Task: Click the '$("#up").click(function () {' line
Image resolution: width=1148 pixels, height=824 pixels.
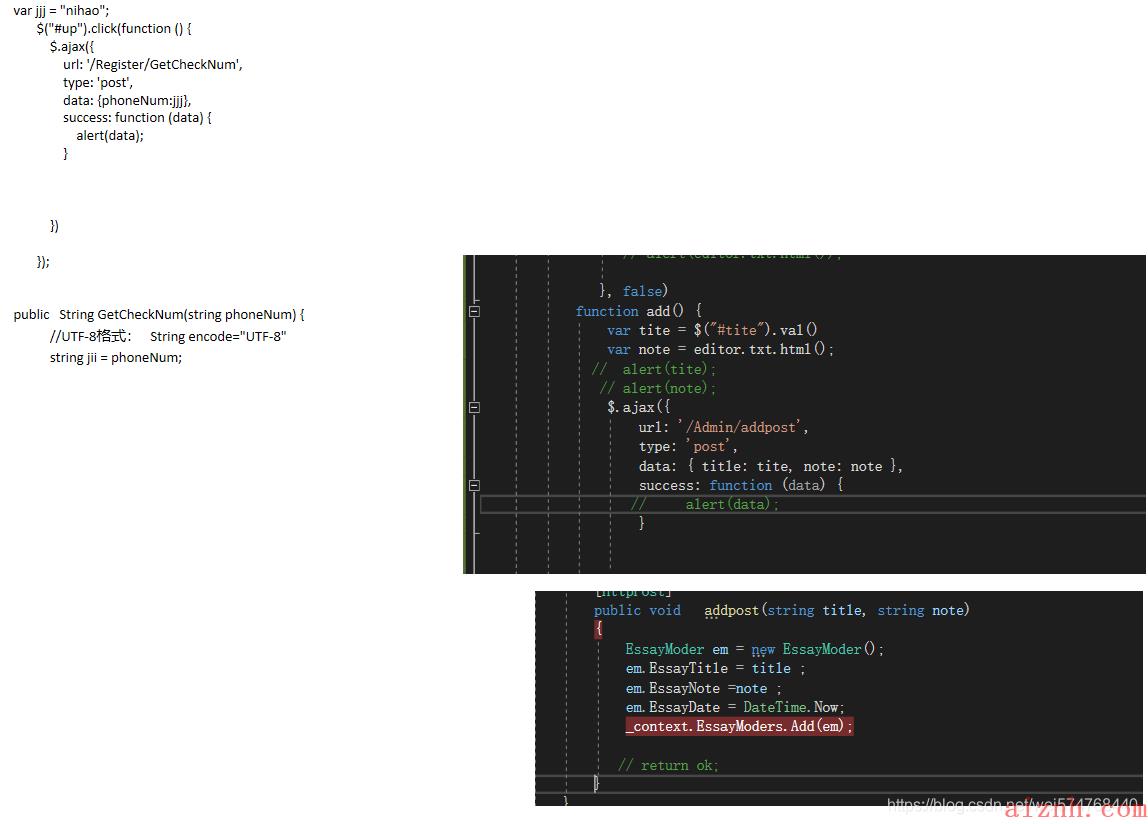Action: point(114,29)
